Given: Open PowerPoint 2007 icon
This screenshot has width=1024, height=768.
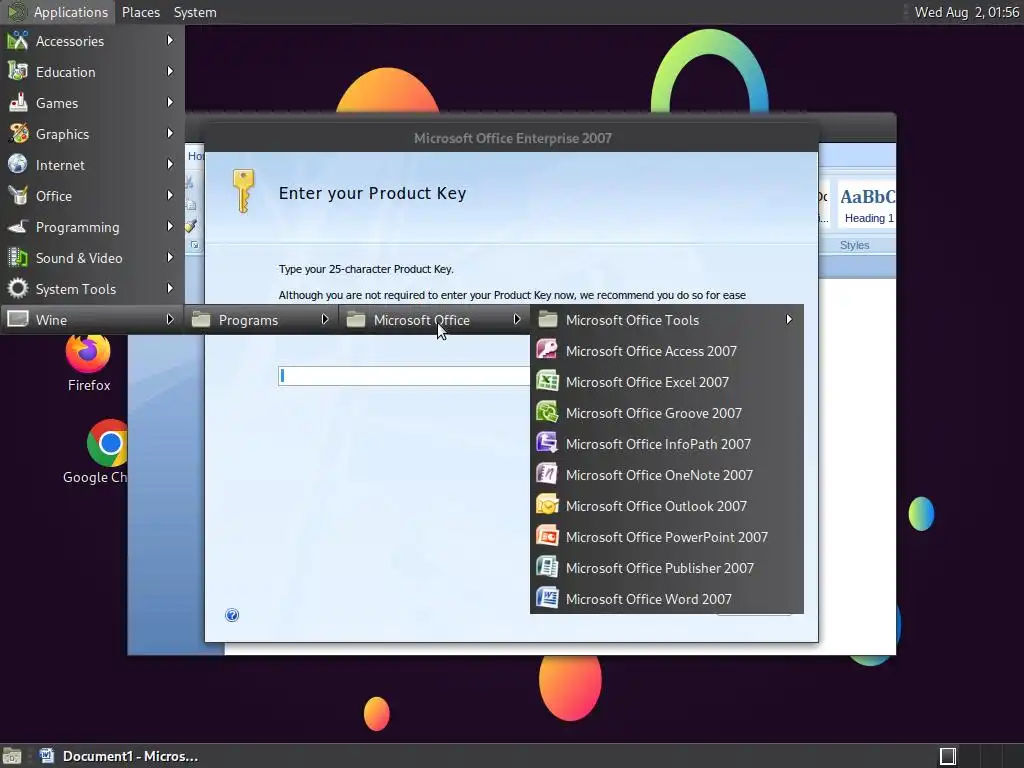Looking at the screenshot, I should tap(547, 537).
